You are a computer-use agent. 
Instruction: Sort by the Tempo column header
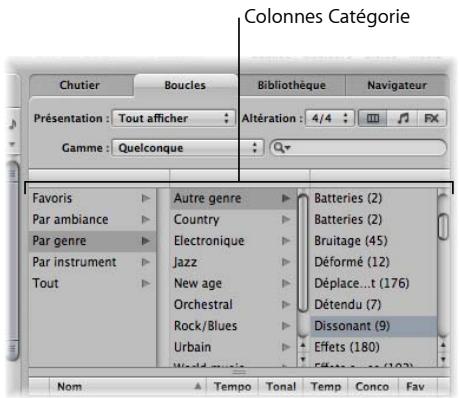point(233,387)
